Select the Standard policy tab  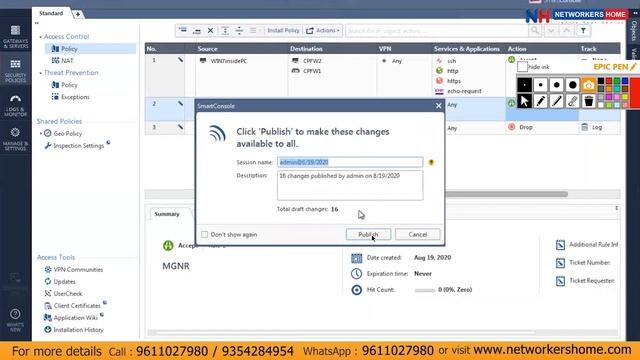click(51, 13)
